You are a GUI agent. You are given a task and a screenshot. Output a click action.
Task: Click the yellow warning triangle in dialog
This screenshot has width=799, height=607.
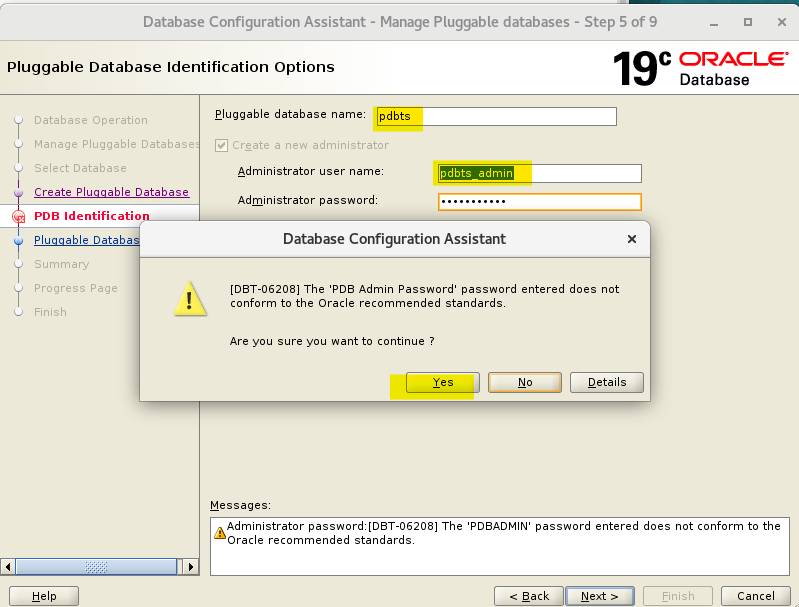pos(190,299)
